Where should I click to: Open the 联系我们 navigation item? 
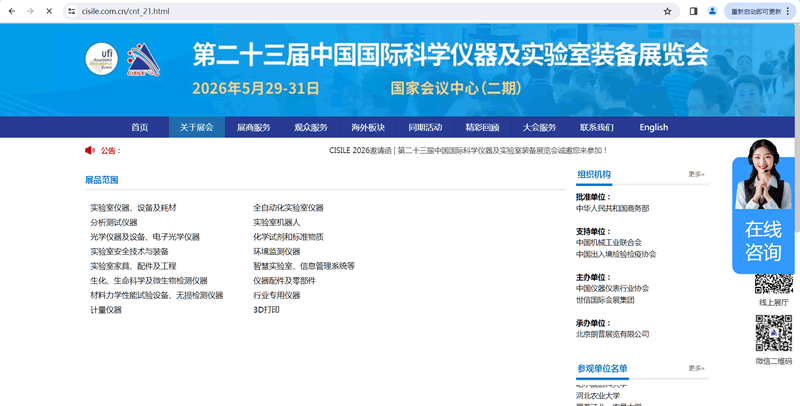(x=596, y=127)
